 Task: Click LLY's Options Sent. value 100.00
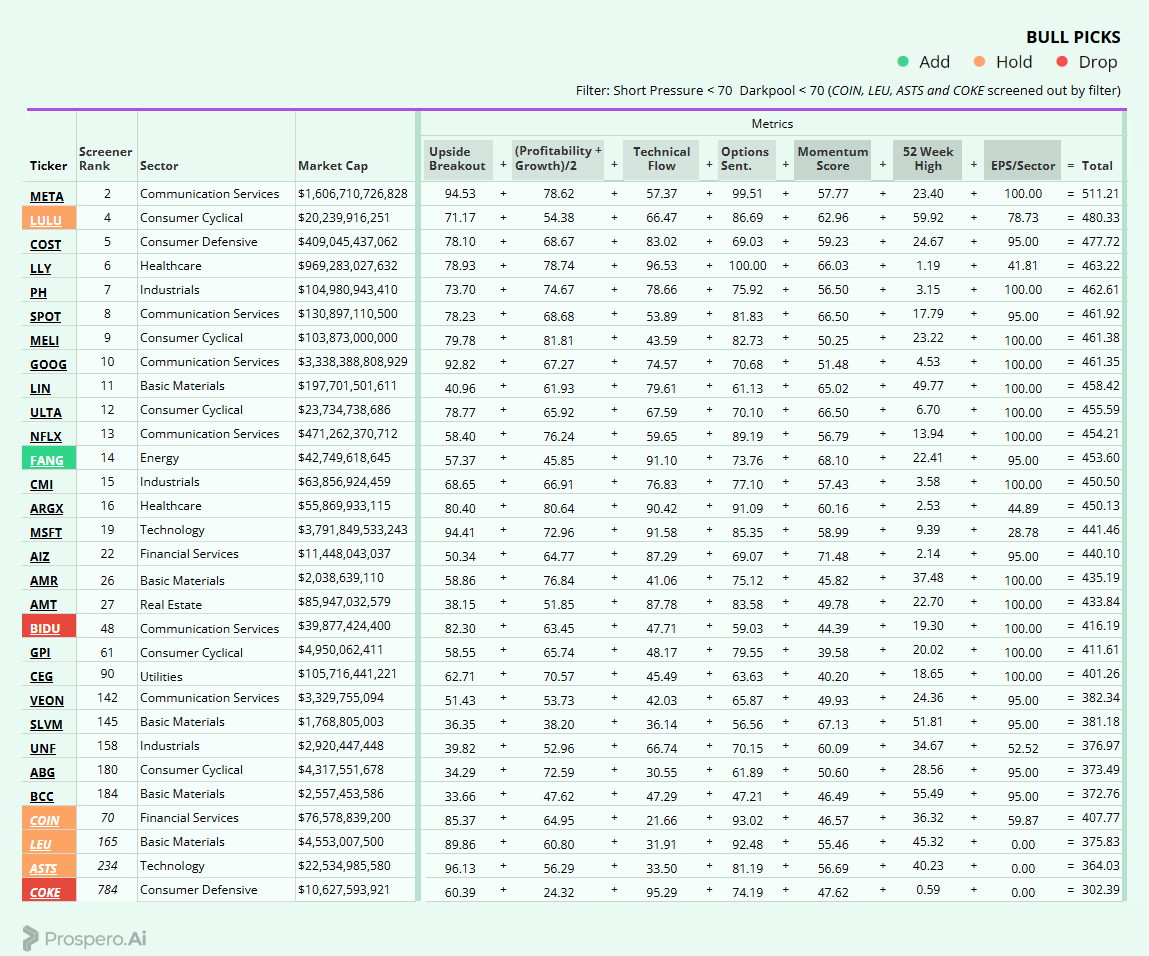coord(747,266)
